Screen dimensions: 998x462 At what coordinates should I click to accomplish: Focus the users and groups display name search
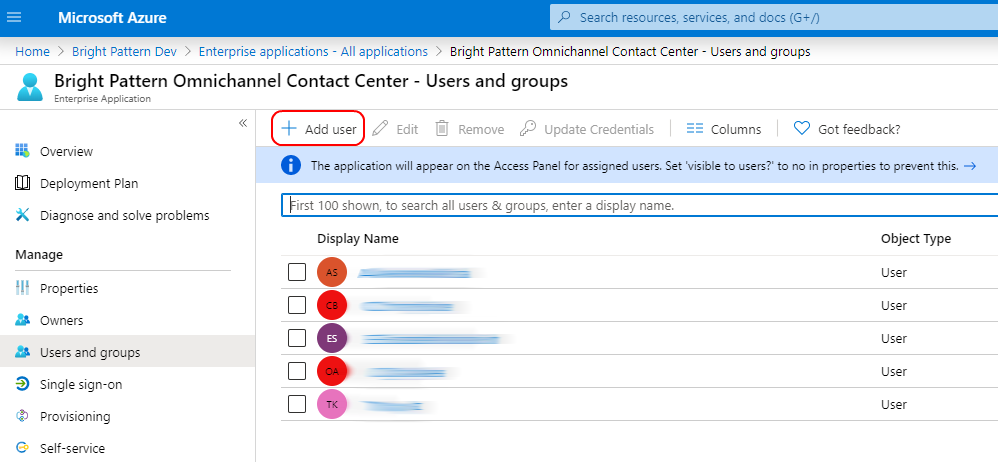pos(640,206)
